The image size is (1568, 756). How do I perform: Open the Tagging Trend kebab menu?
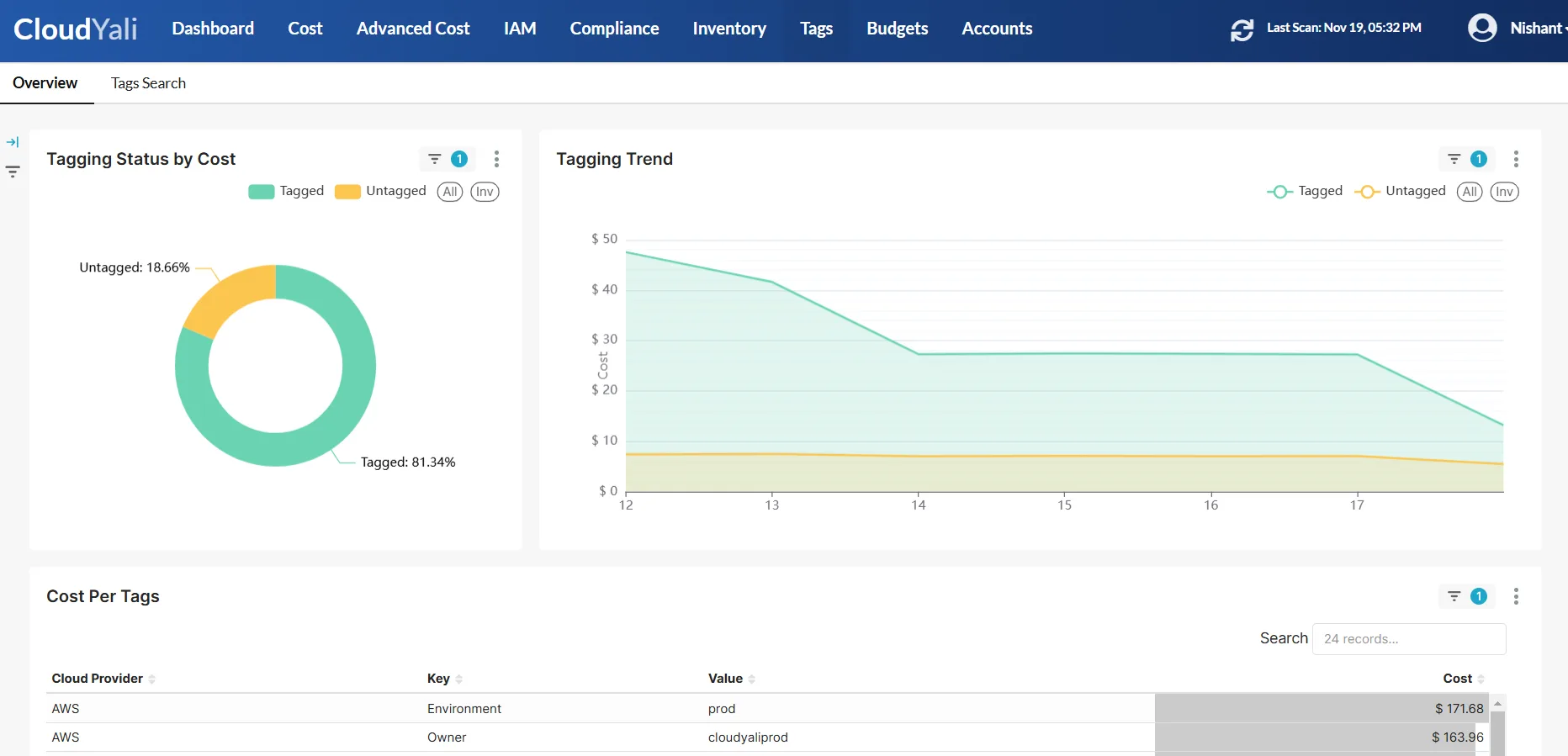pyautogui.click(x=1516, y=159)
